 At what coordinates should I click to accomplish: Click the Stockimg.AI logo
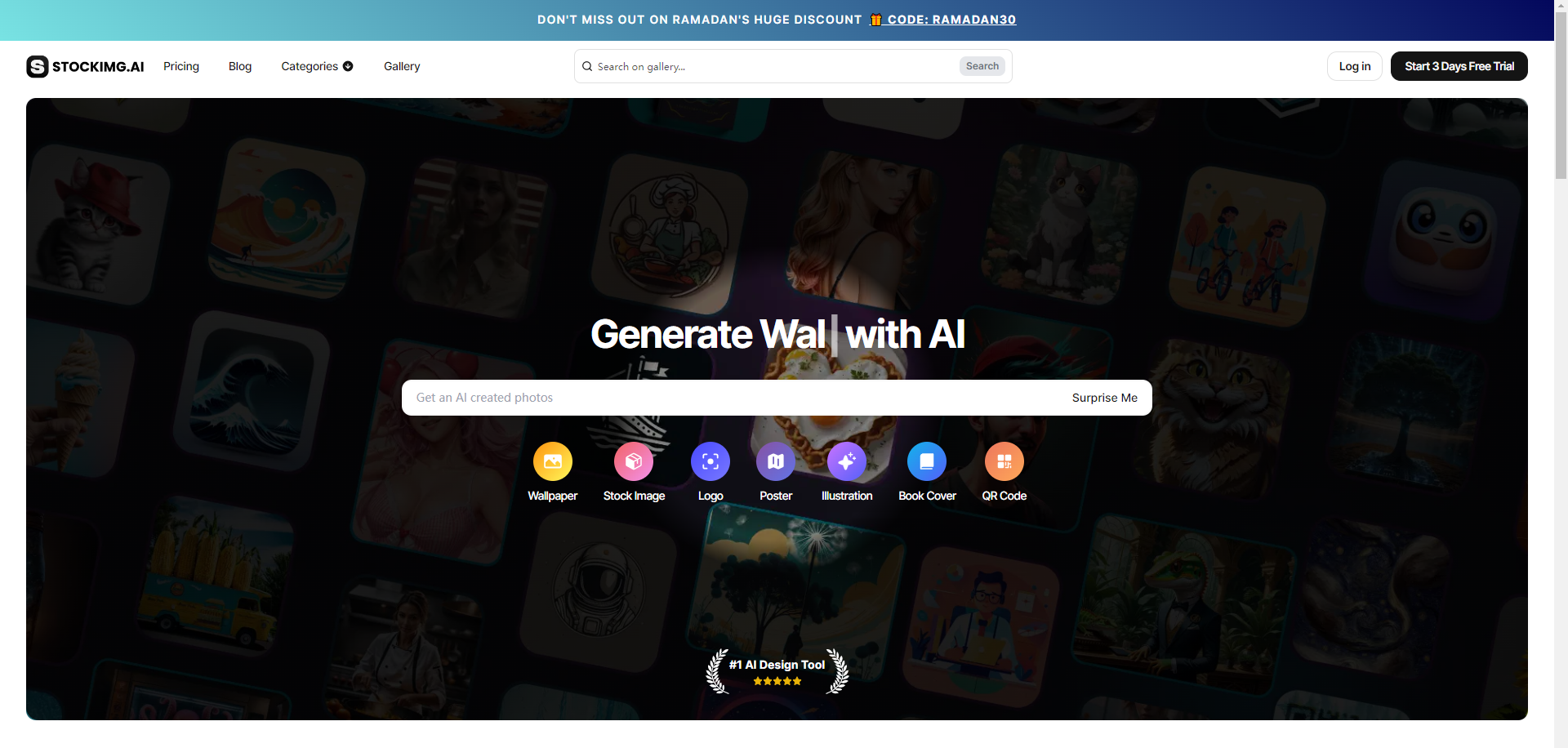[85, 66]
